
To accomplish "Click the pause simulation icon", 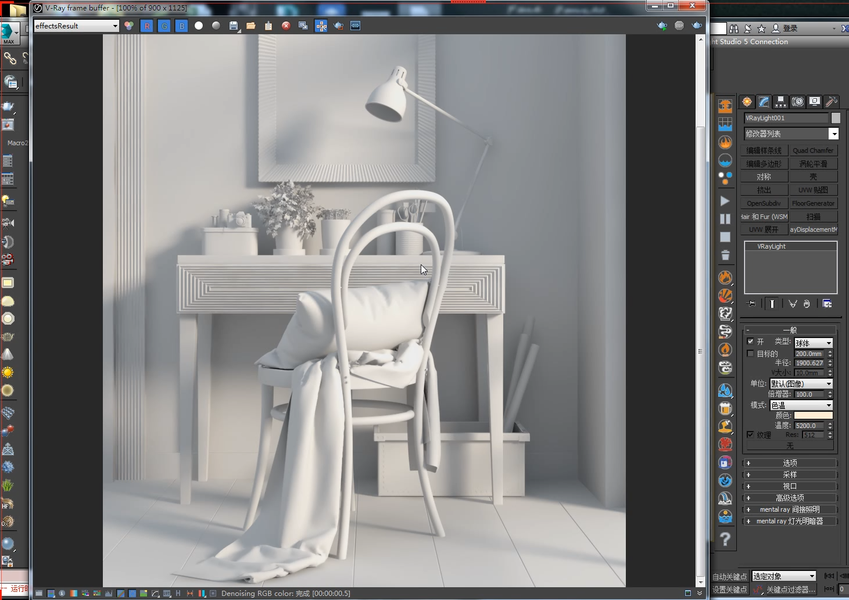I will point(725,219).
